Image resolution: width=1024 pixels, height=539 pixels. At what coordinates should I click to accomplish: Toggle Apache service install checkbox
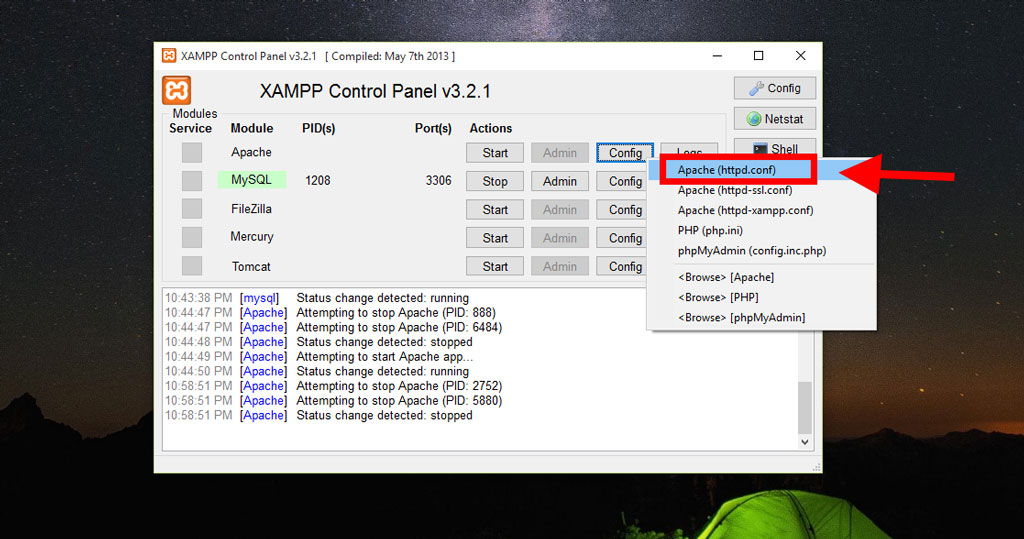point(191,152)
